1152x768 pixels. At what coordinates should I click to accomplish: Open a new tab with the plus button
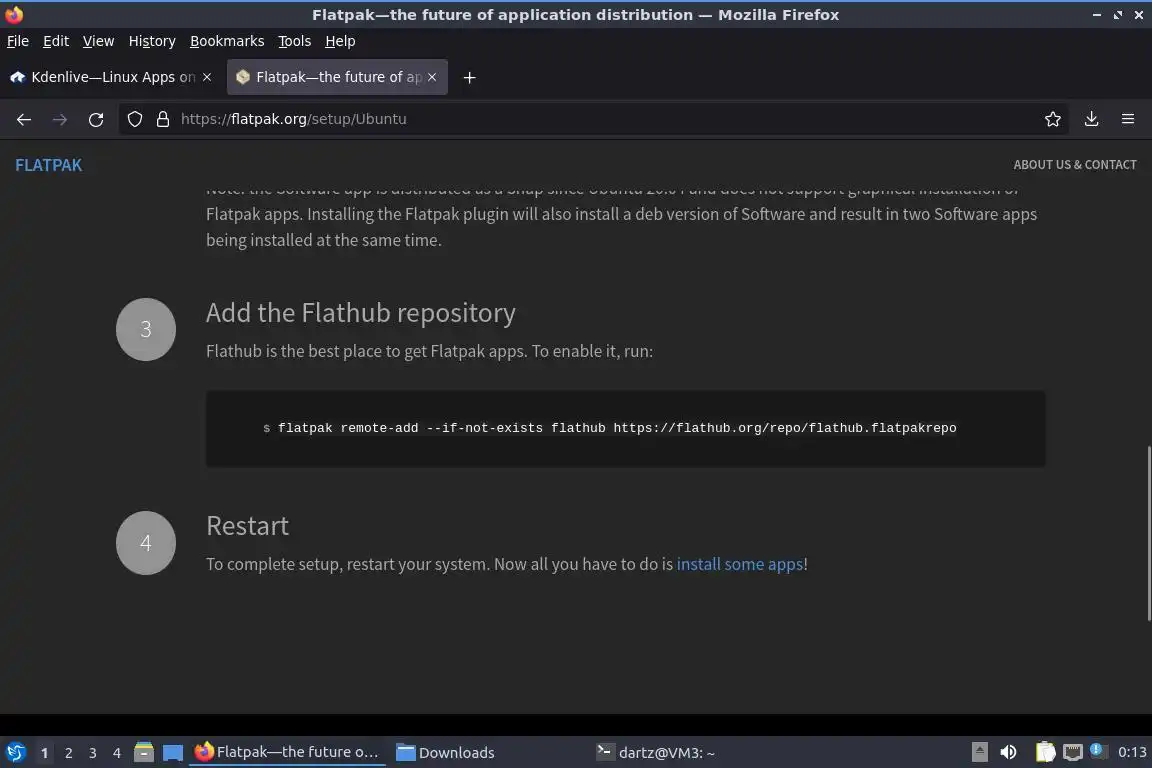tap(469, 77)
